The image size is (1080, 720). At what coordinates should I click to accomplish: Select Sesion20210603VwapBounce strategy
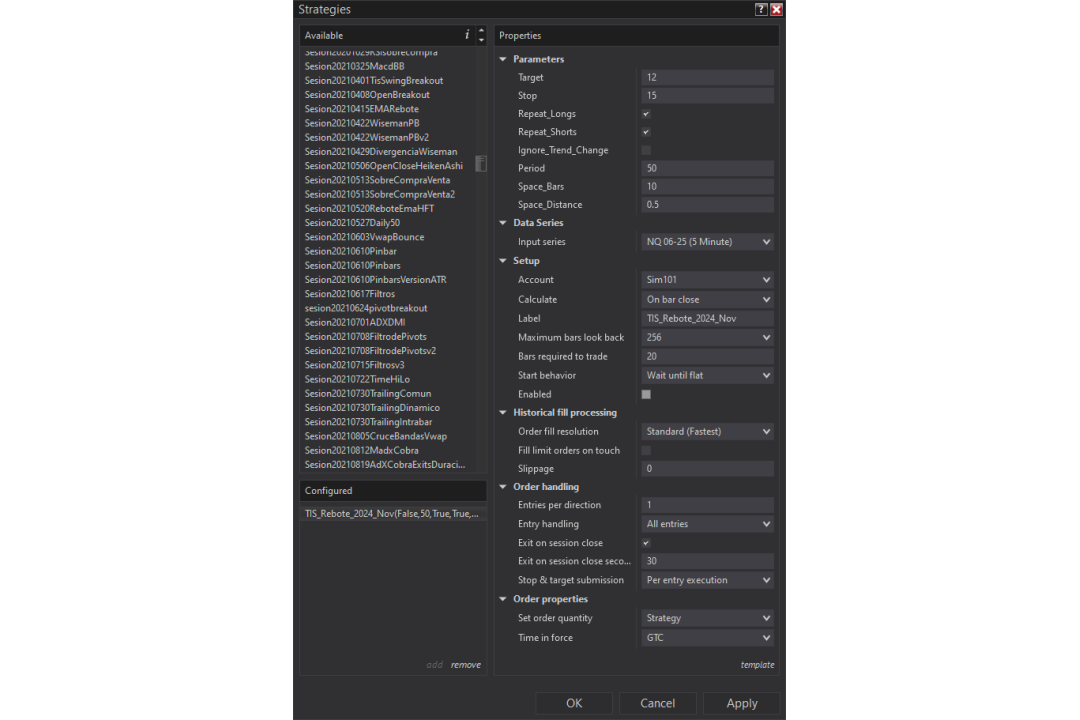click(364, 237)
